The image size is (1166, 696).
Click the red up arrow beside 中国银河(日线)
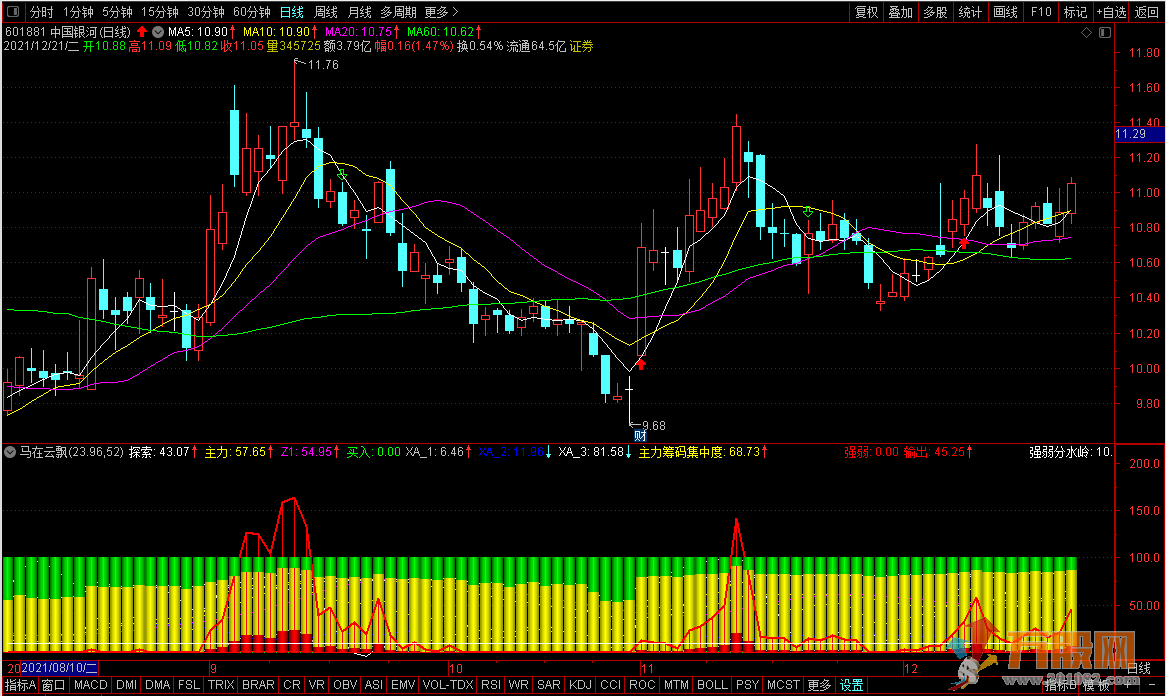coord(142,32)
